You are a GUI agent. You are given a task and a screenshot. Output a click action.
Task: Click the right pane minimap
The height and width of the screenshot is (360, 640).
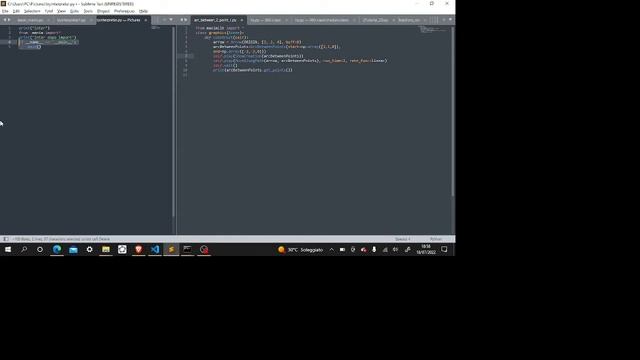433,29
